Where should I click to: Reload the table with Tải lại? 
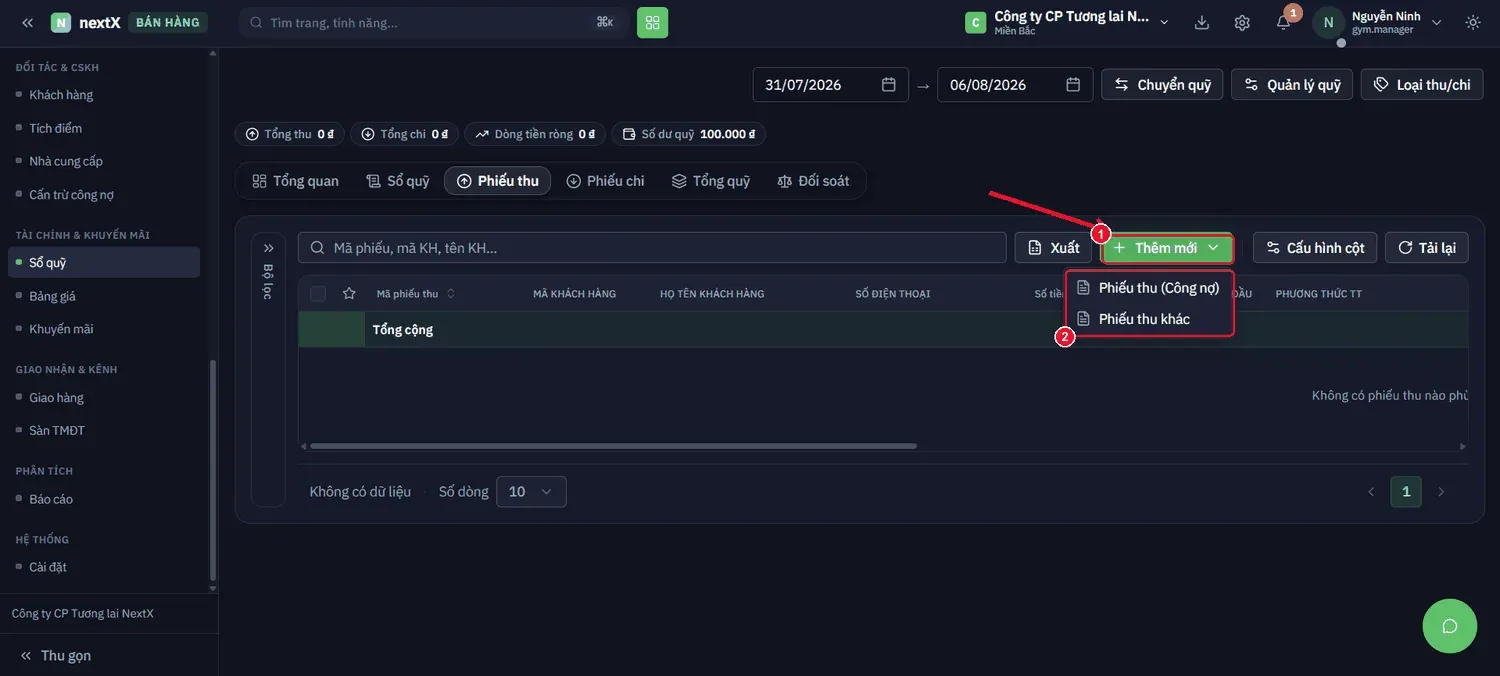1427,248
